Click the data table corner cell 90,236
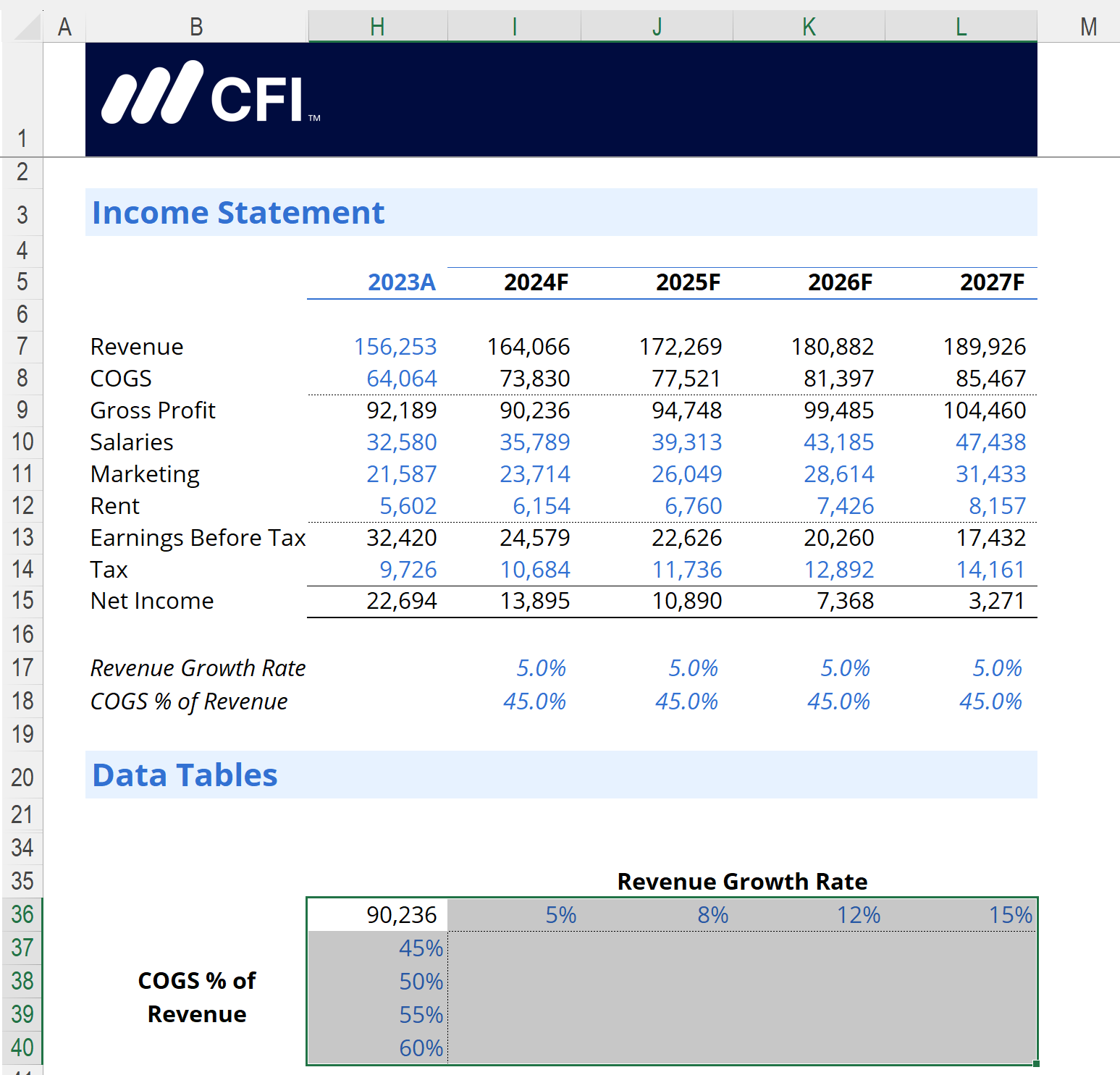 [x=401, y=915]
